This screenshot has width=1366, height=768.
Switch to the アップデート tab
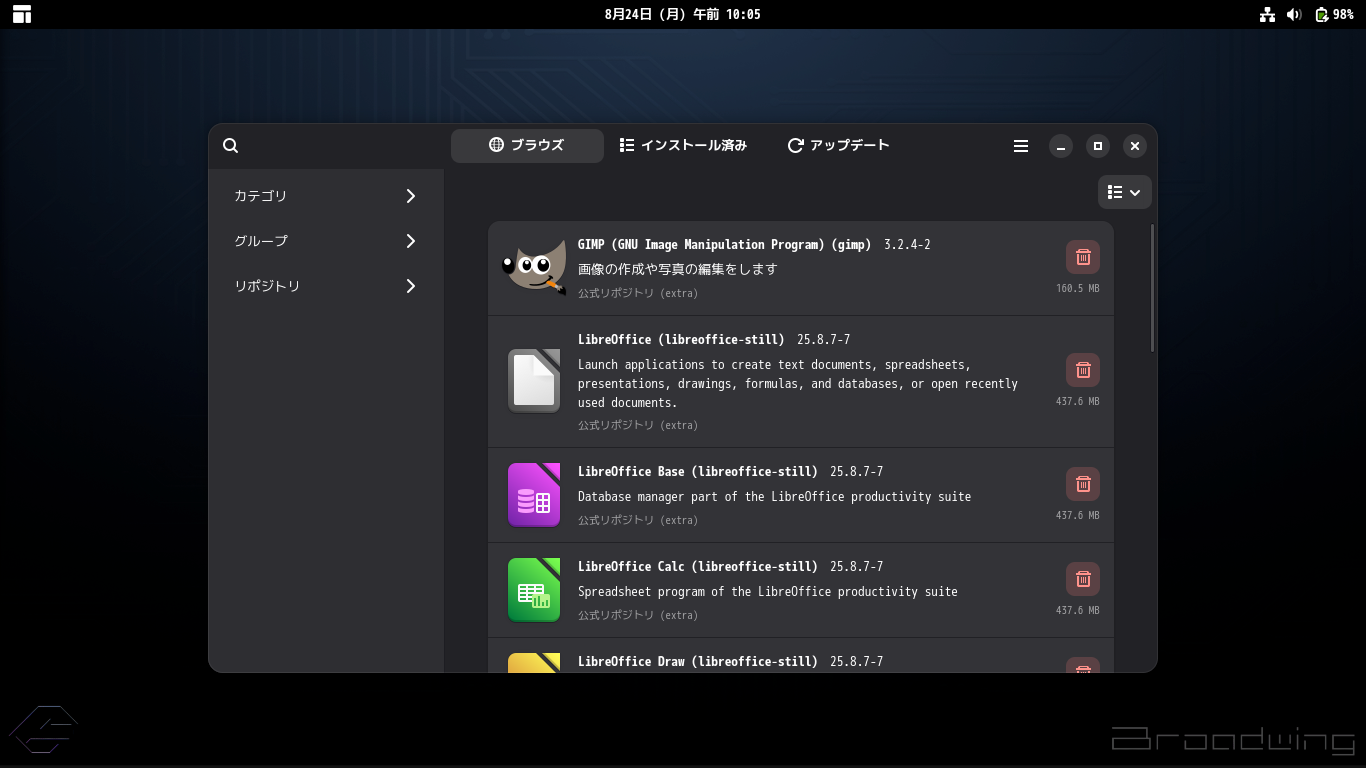(838, 146)
